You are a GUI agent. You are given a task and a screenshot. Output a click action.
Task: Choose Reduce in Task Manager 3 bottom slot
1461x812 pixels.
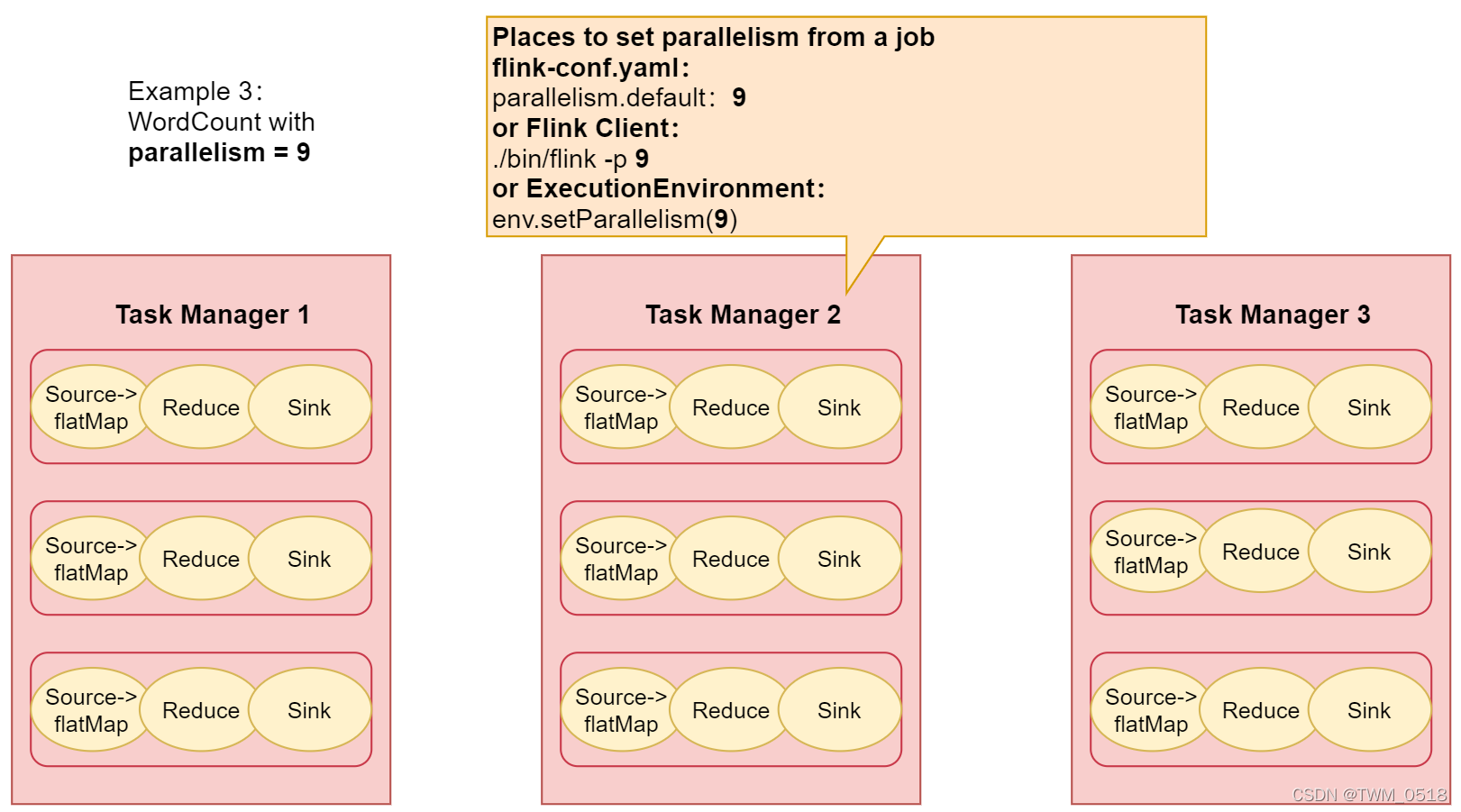coord(1261,710)
